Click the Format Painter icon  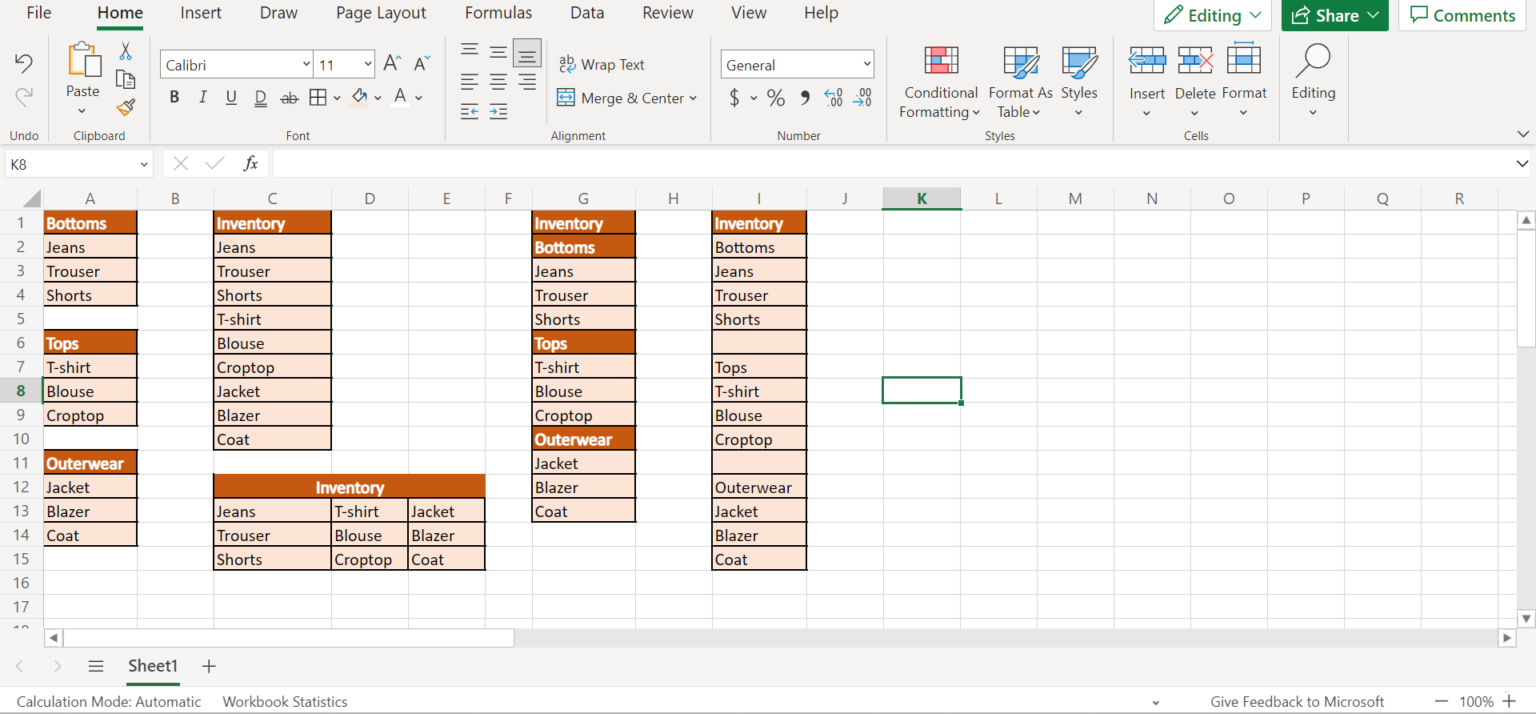click(x=126, y=107)
